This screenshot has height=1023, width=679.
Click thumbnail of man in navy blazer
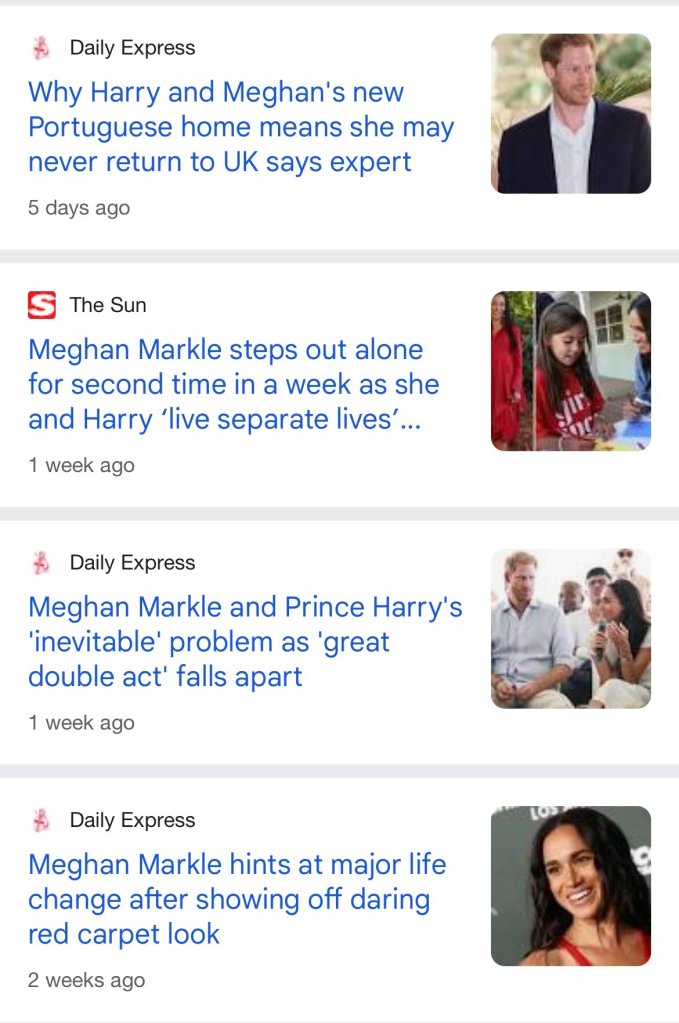570,114
